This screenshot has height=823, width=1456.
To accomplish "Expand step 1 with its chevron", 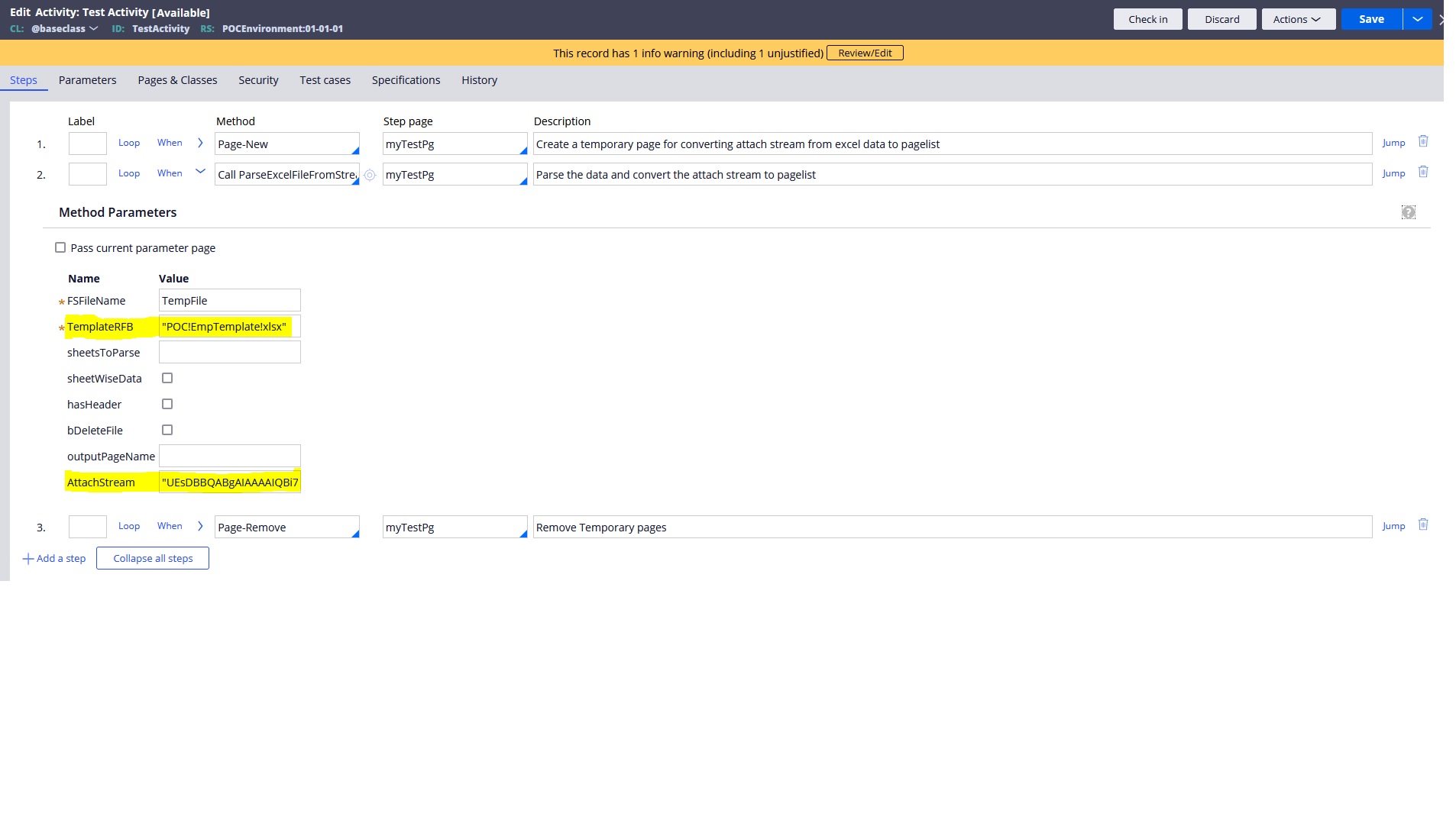I will click(200, 143).
